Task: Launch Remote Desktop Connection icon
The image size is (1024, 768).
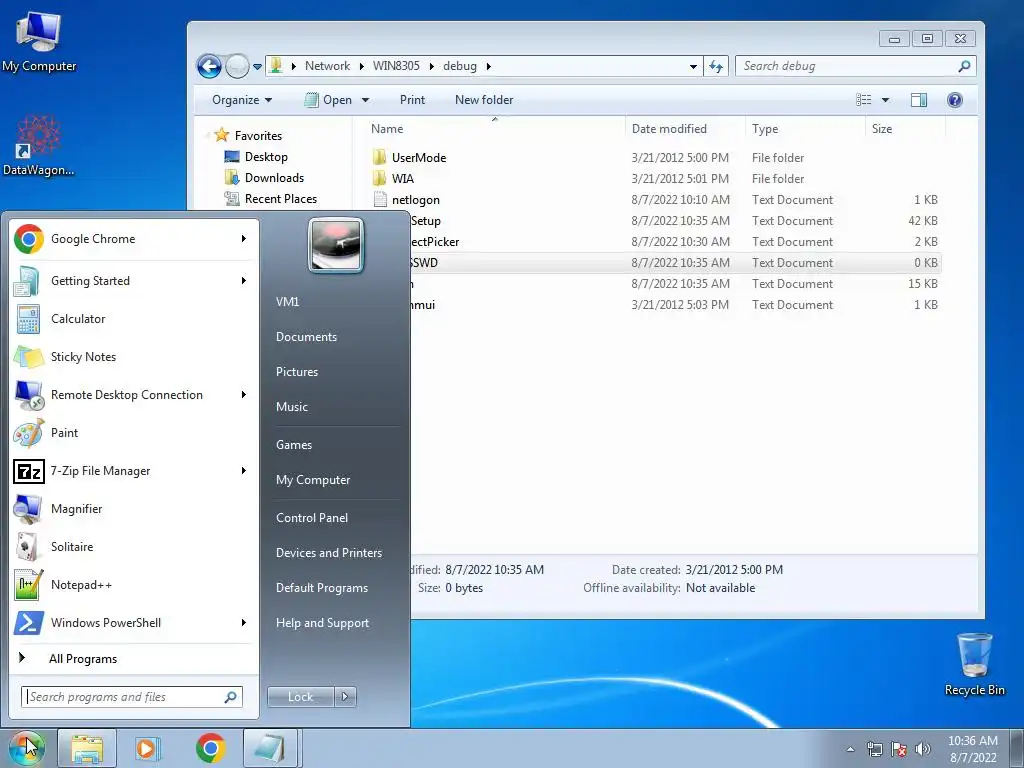Action: click(x=29, y=394)
